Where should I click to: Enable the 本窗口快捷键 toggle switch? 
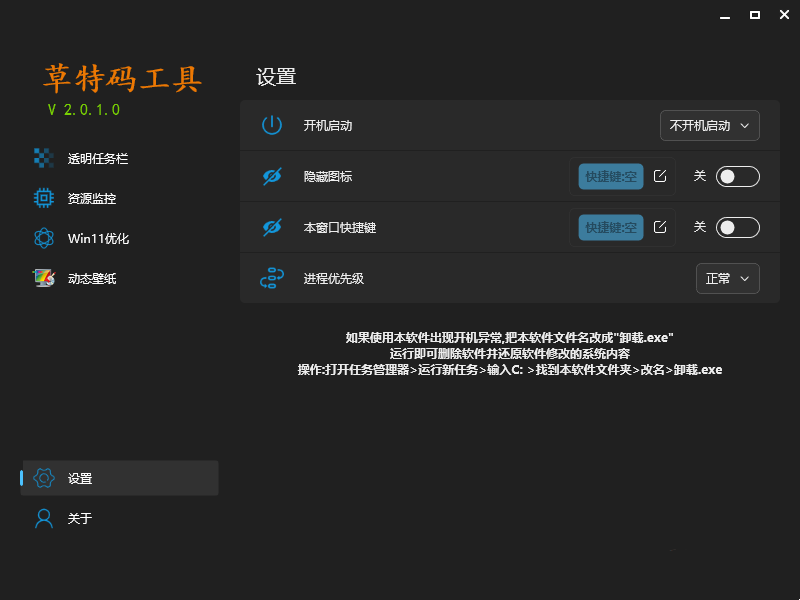[x=738, y=227]
